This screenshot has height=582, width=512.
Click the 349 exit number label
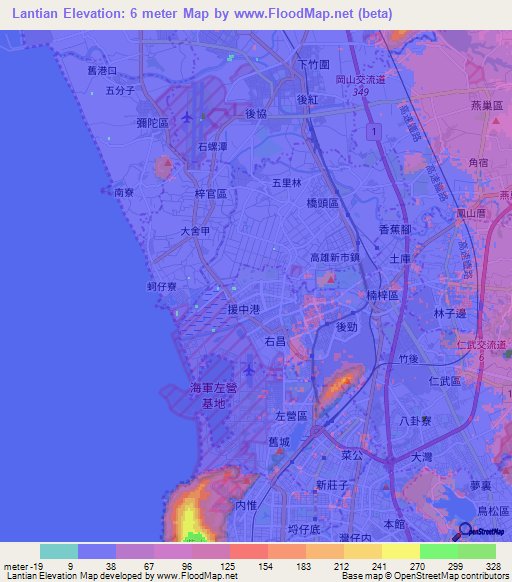(x=361, y=92)
